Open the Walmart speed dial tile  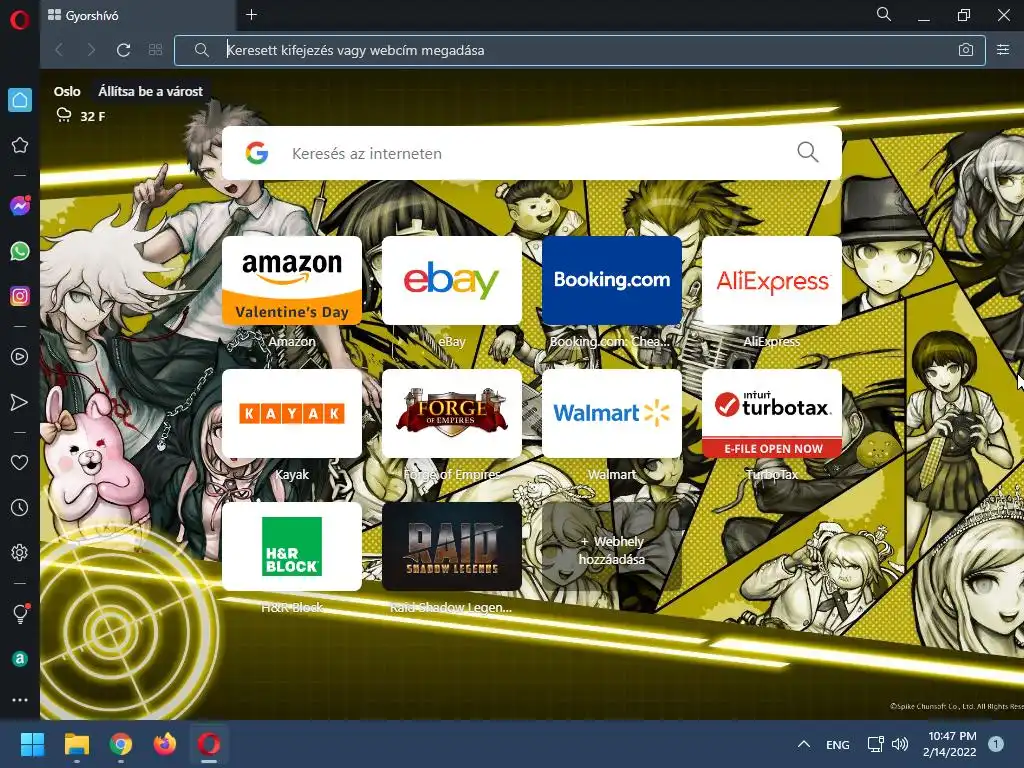(x=612, y=413)
